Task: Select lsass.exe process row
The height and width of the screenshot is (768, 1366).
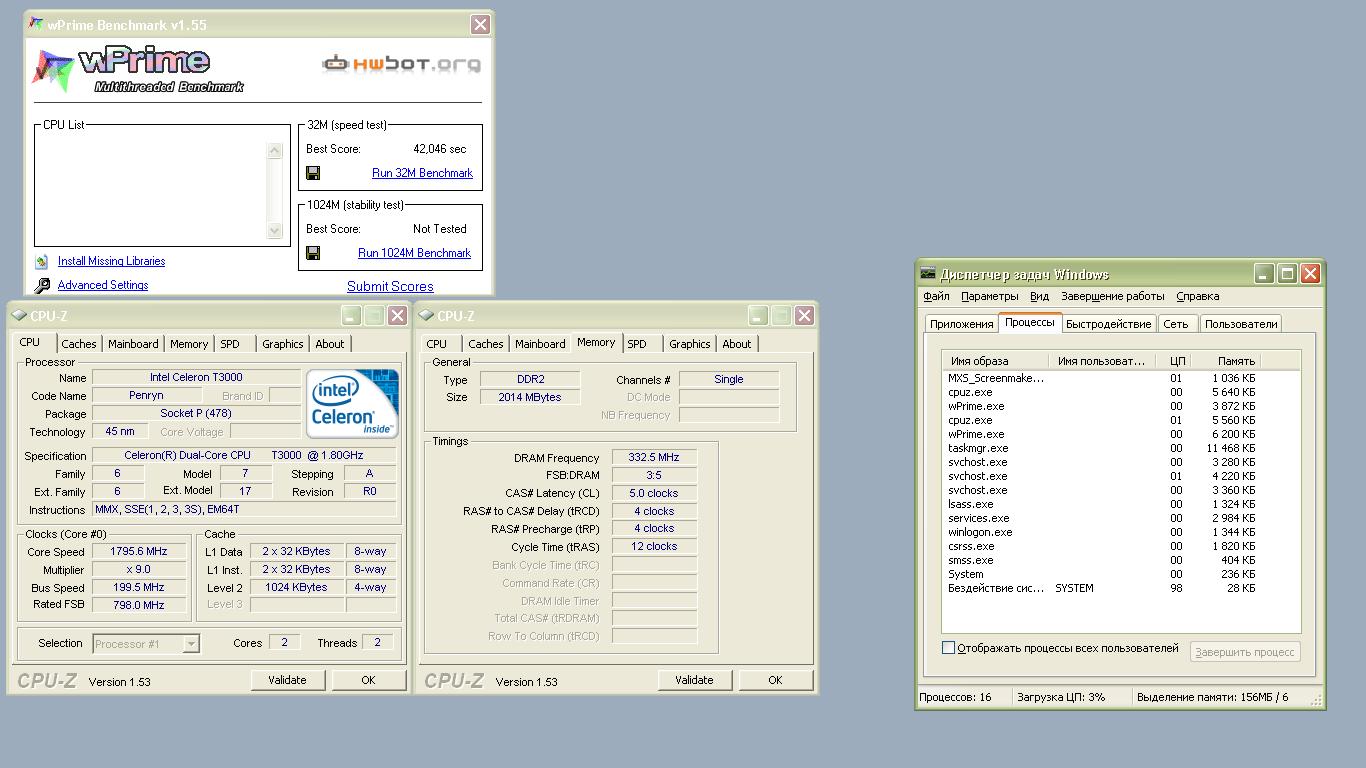Action: tap(1102, 504)
